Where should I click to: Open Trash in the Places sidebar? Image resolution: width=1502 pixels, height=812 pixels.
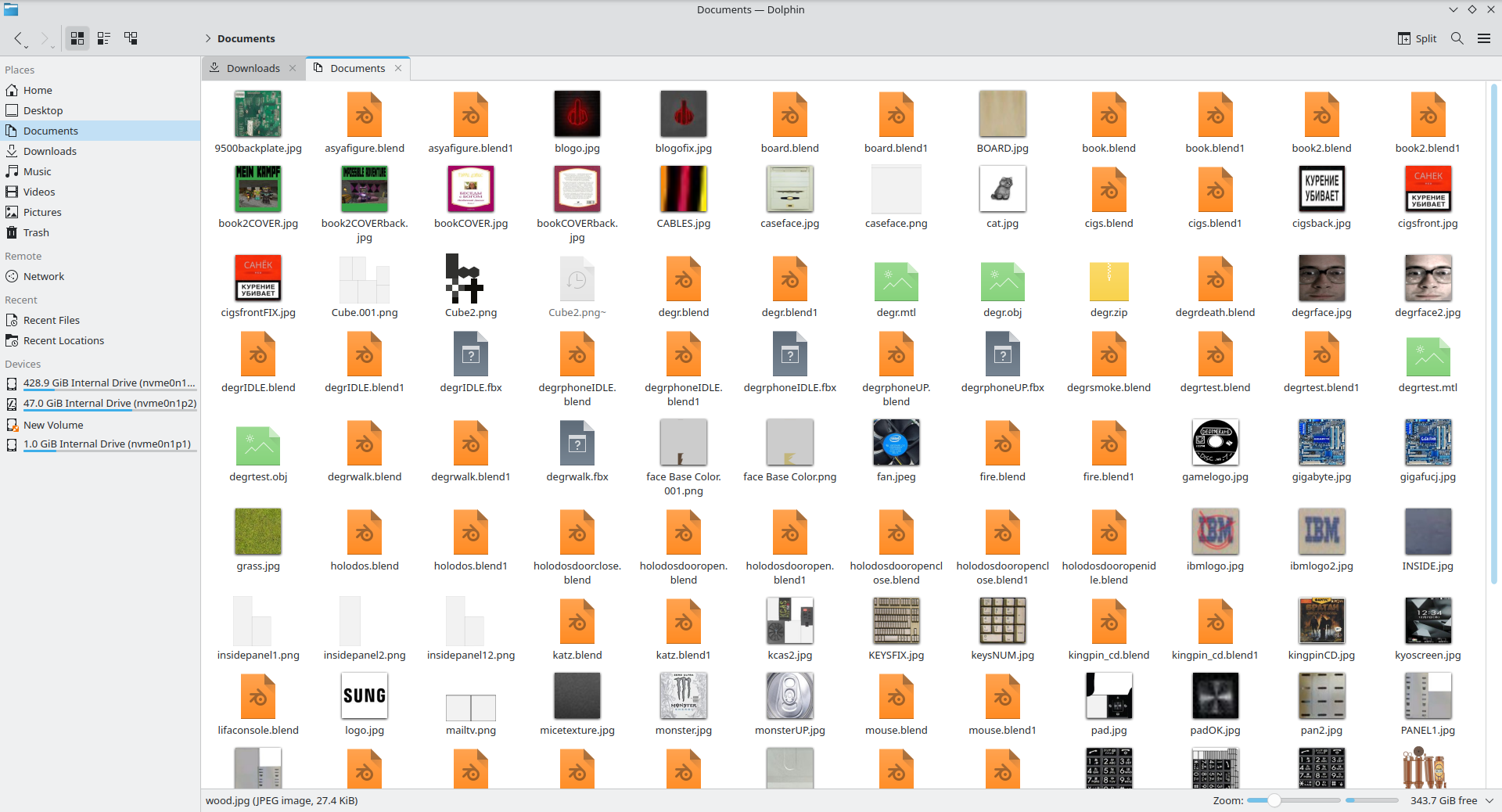pyautogui.click(x=100, y=232)
